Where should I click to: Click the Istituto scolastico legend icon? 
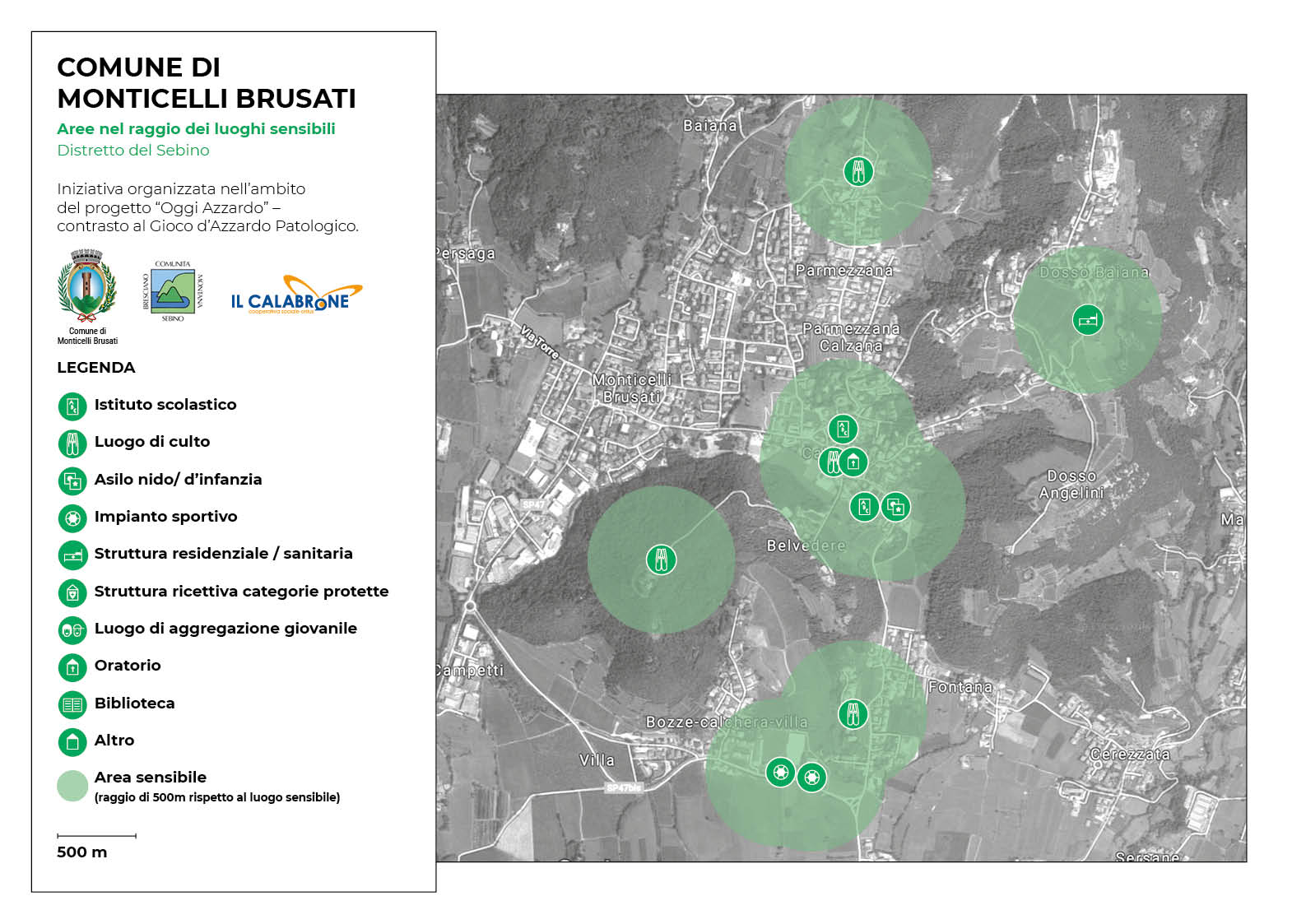point(72,406)
